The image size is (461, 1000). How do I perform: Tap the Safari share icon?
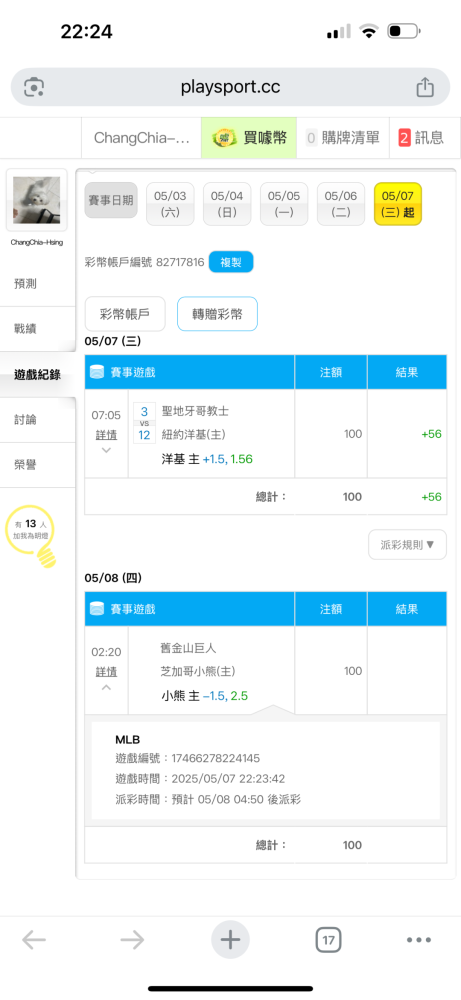point(425,87)
